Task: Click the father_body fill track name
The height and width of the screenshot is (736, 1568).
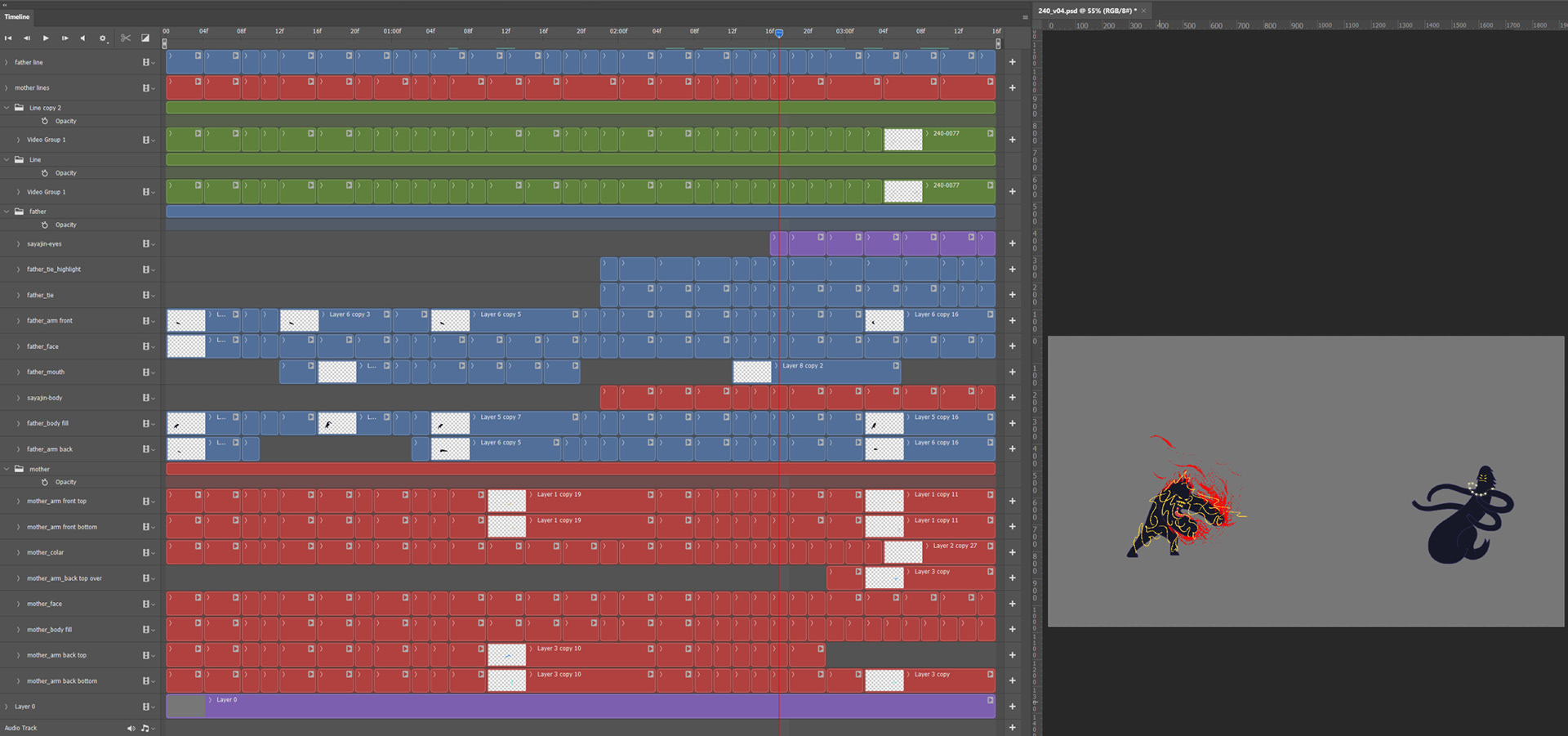Action: pyautogui.click(x=47, y=423)
